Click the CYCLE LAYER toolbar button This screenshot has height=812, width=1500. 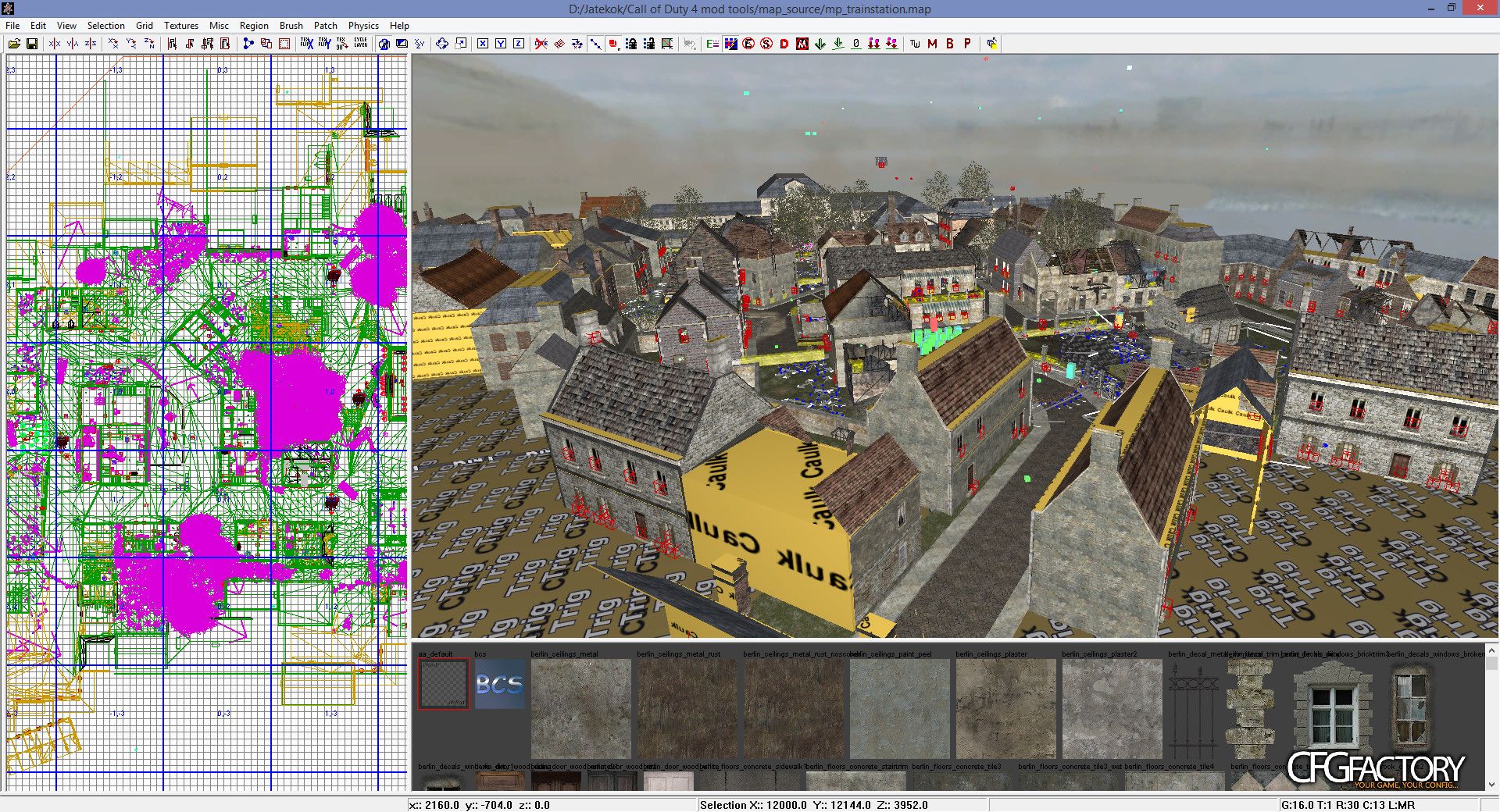(360, 44)
